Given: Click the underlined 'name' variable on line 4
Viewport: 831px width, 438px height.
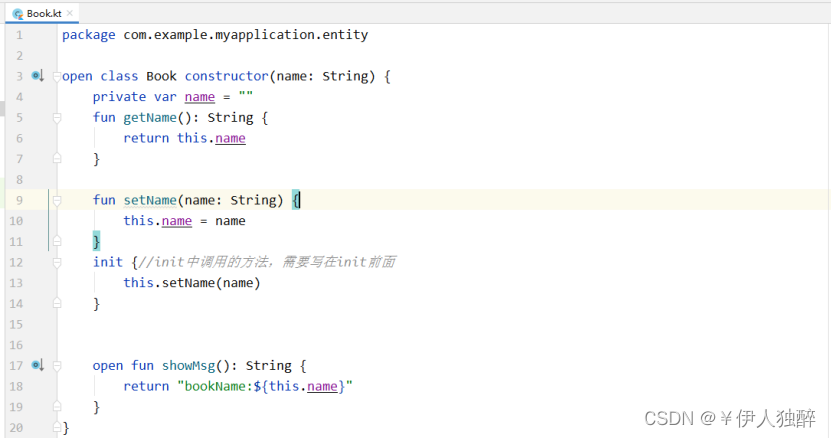Looking at the screenshot, I should click(x=200, y=97).
